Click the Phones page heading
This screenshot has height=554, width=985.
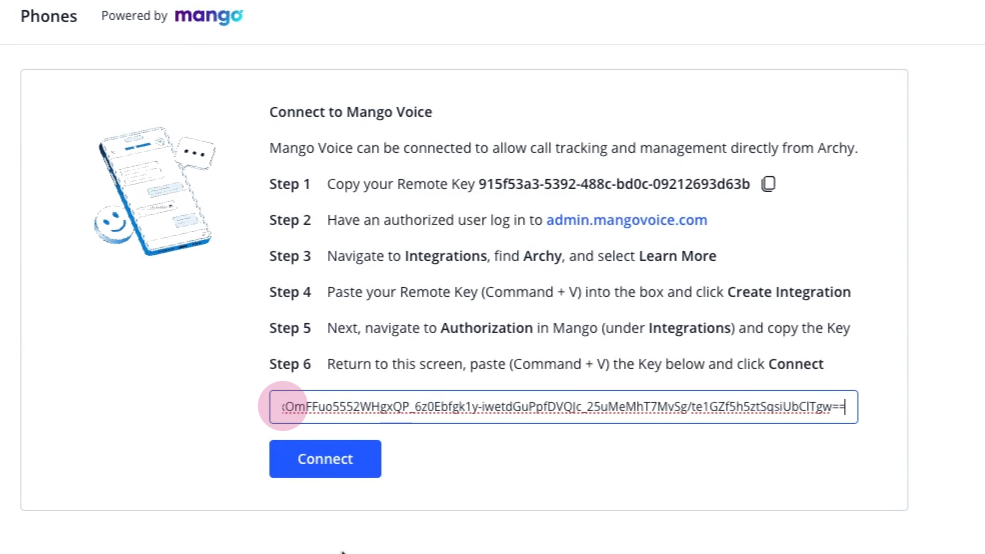(x=48, y=16)
